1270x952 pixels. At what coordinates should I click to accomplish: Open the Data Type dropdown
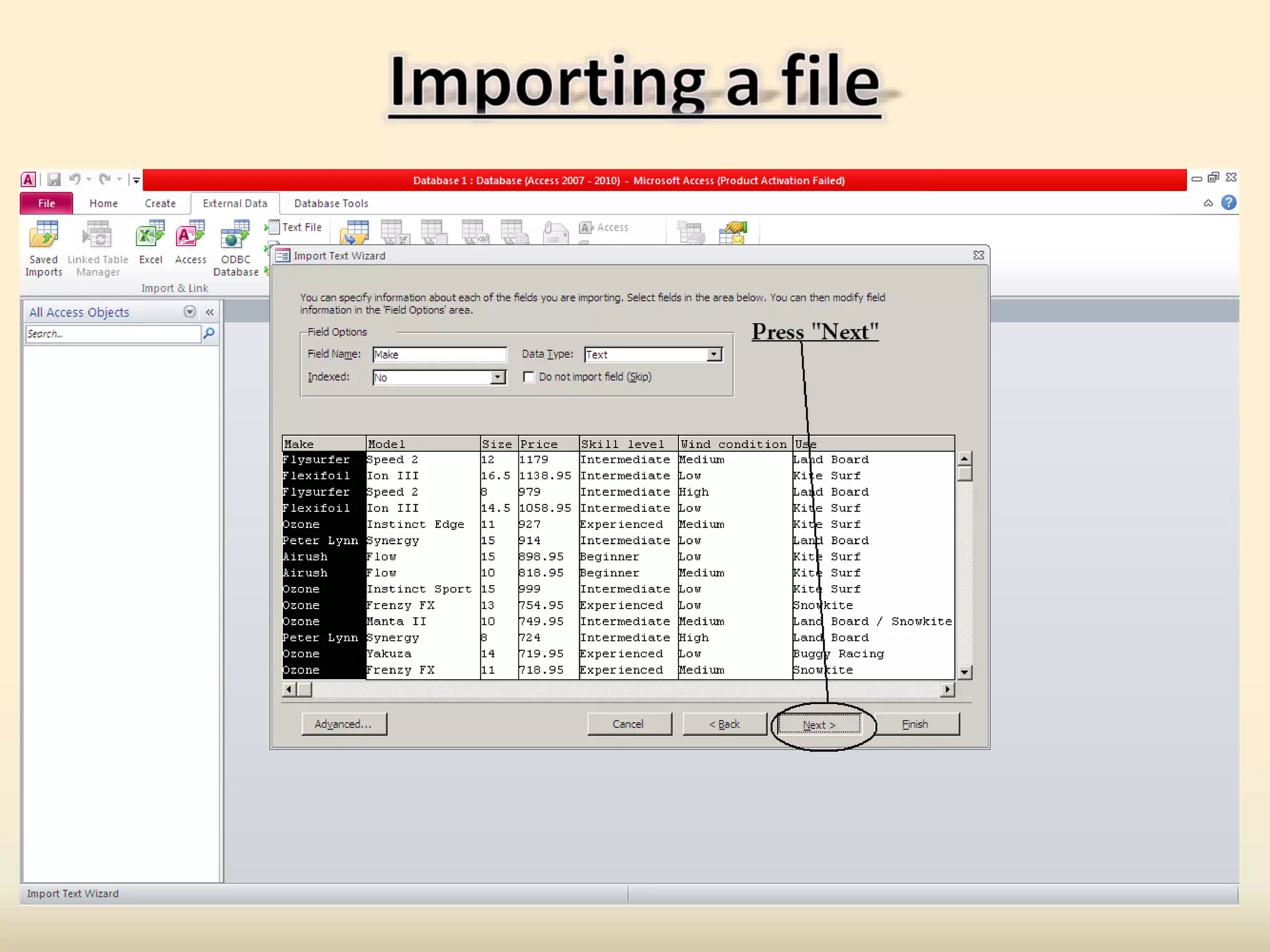pyautogui.click(x=714, y=355)
